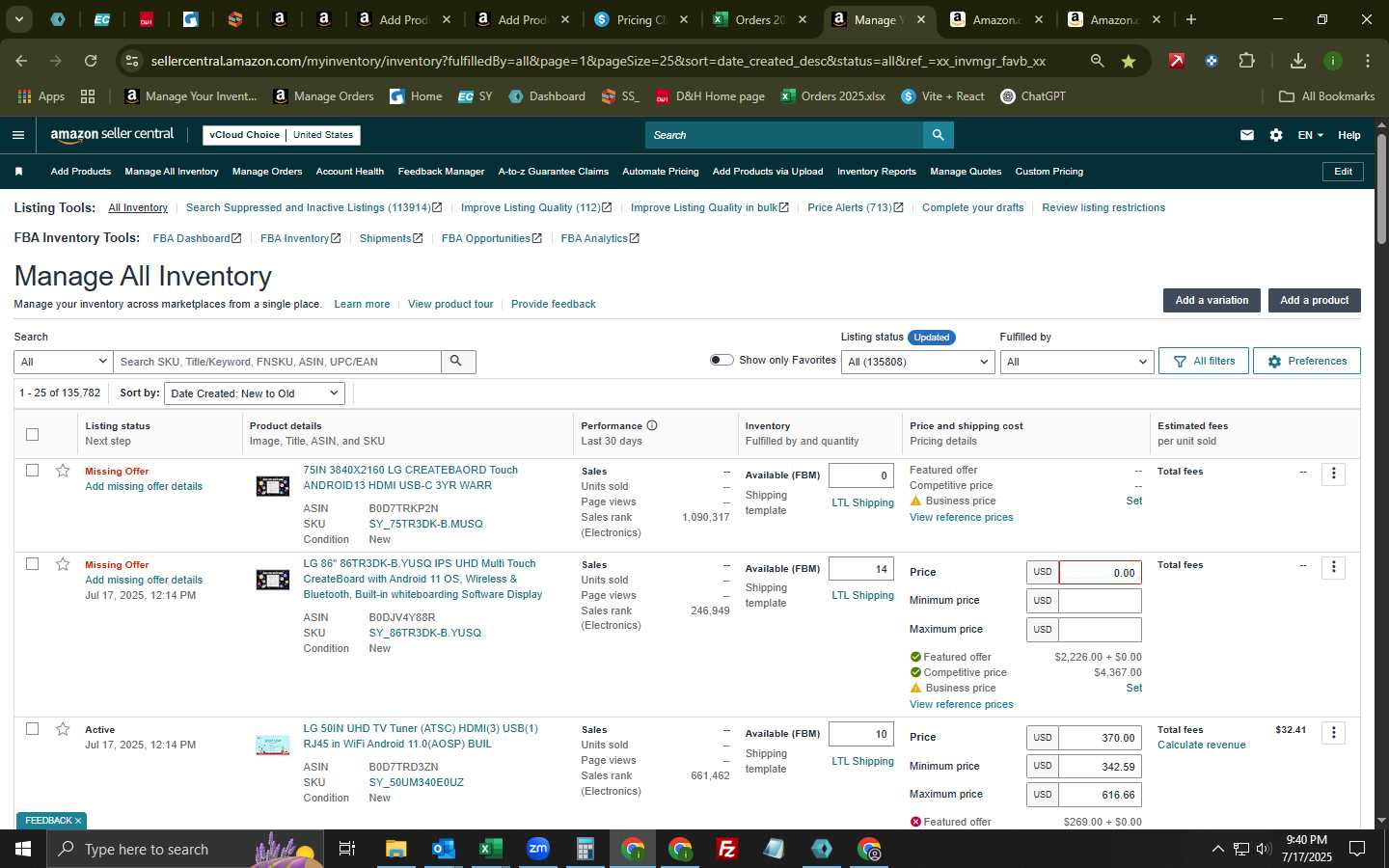Open actions menu for SY_86TR3DK-B.YUSQ row
The height and width of the screenshot is (868, 1389).
point(1334,567)
